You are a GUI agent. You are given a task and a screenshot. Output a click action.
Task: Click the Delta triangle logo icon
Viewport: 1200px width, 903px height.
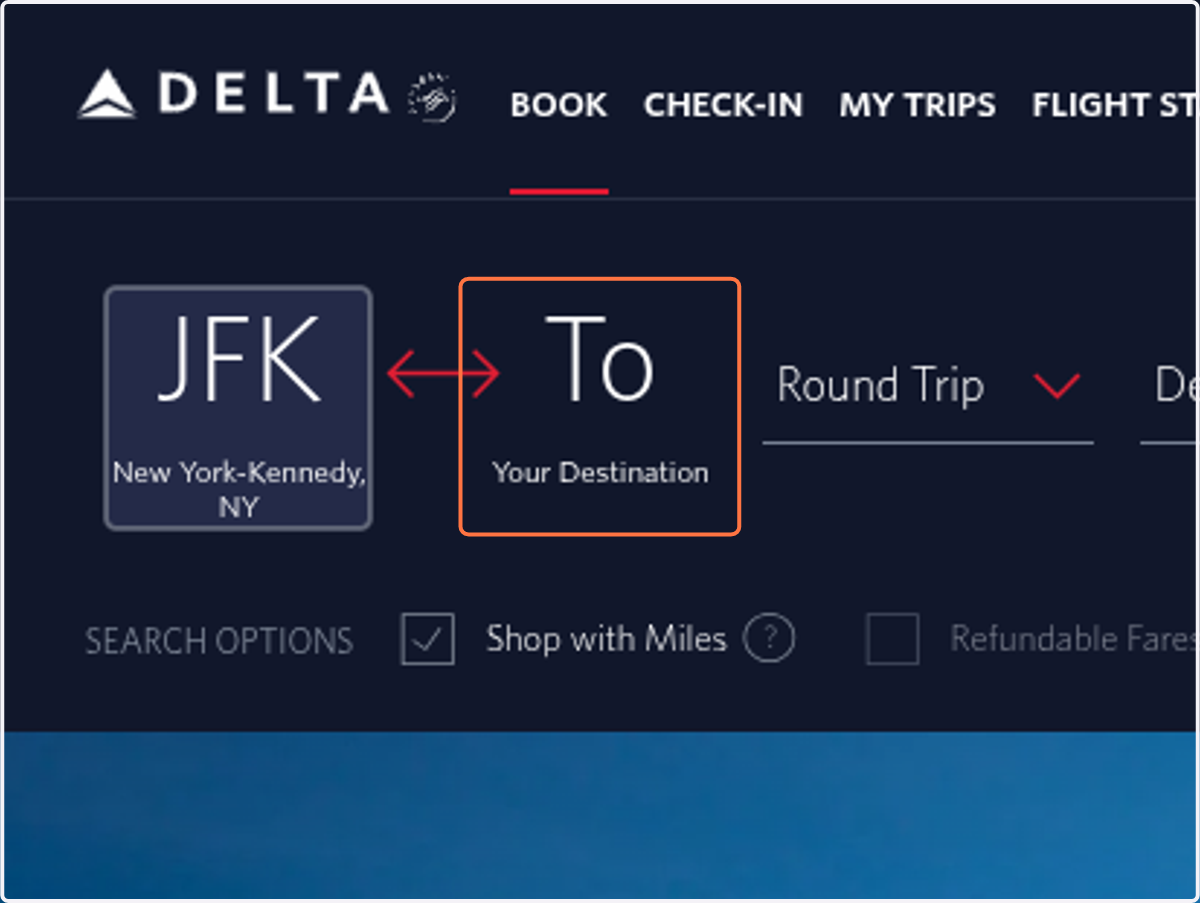[x=106, y=94]
